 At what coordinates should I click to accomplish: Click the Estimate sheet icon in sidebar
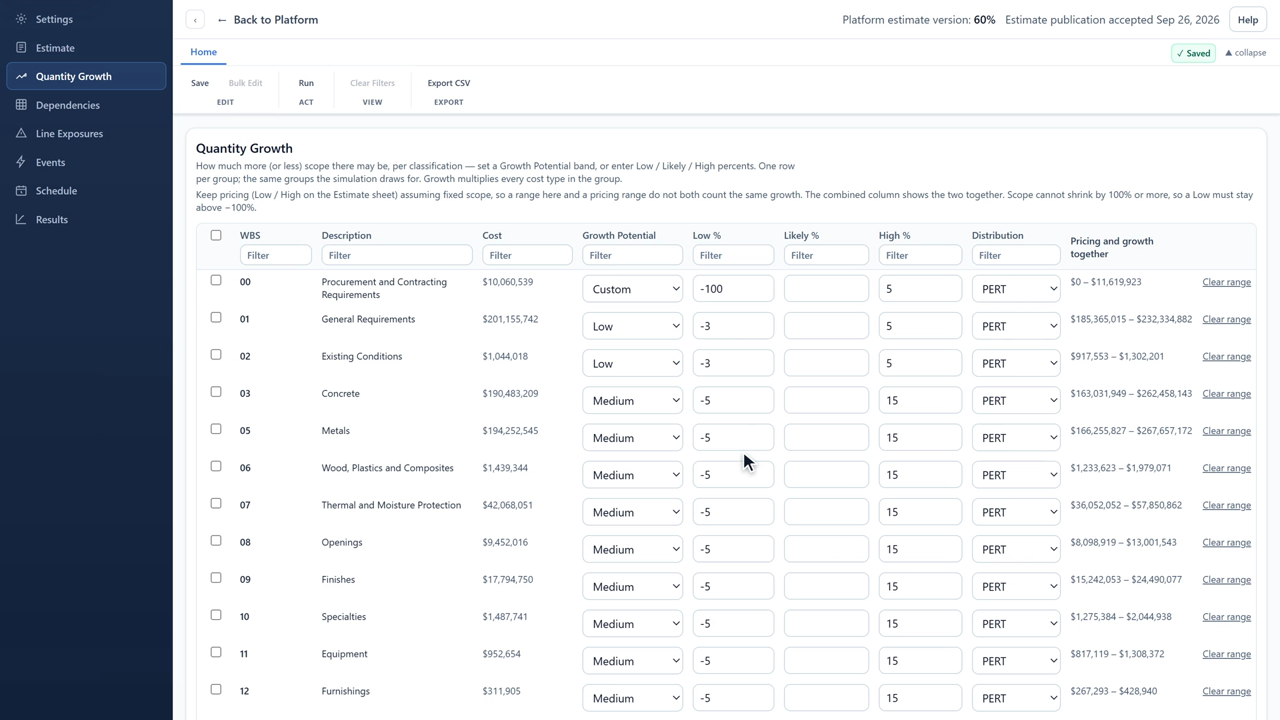click(x=21, y=48)
